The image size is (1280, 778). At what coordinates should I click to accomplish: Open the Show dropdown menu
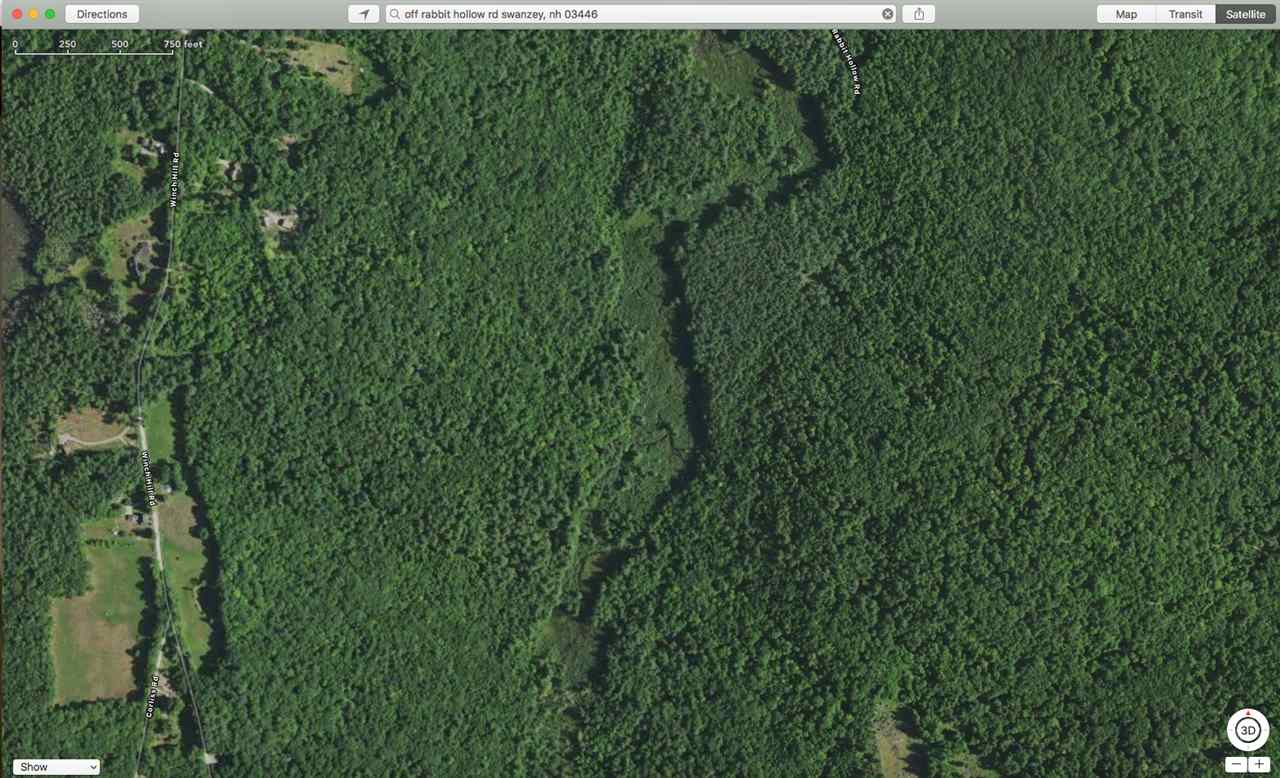pos(57,767)
